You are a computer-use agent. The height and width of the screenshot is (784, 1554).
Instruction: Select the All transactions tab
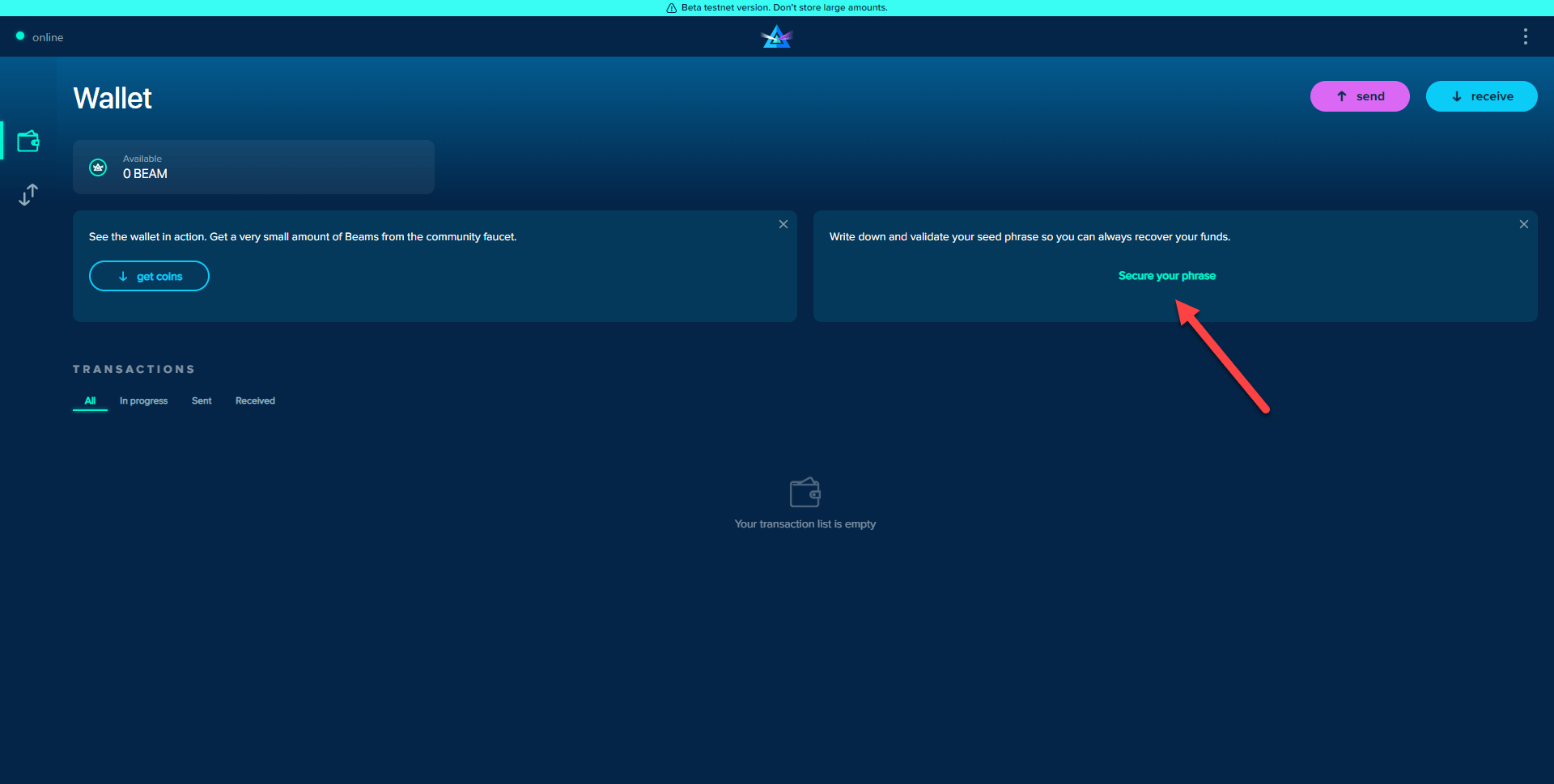tap(90, 400)
